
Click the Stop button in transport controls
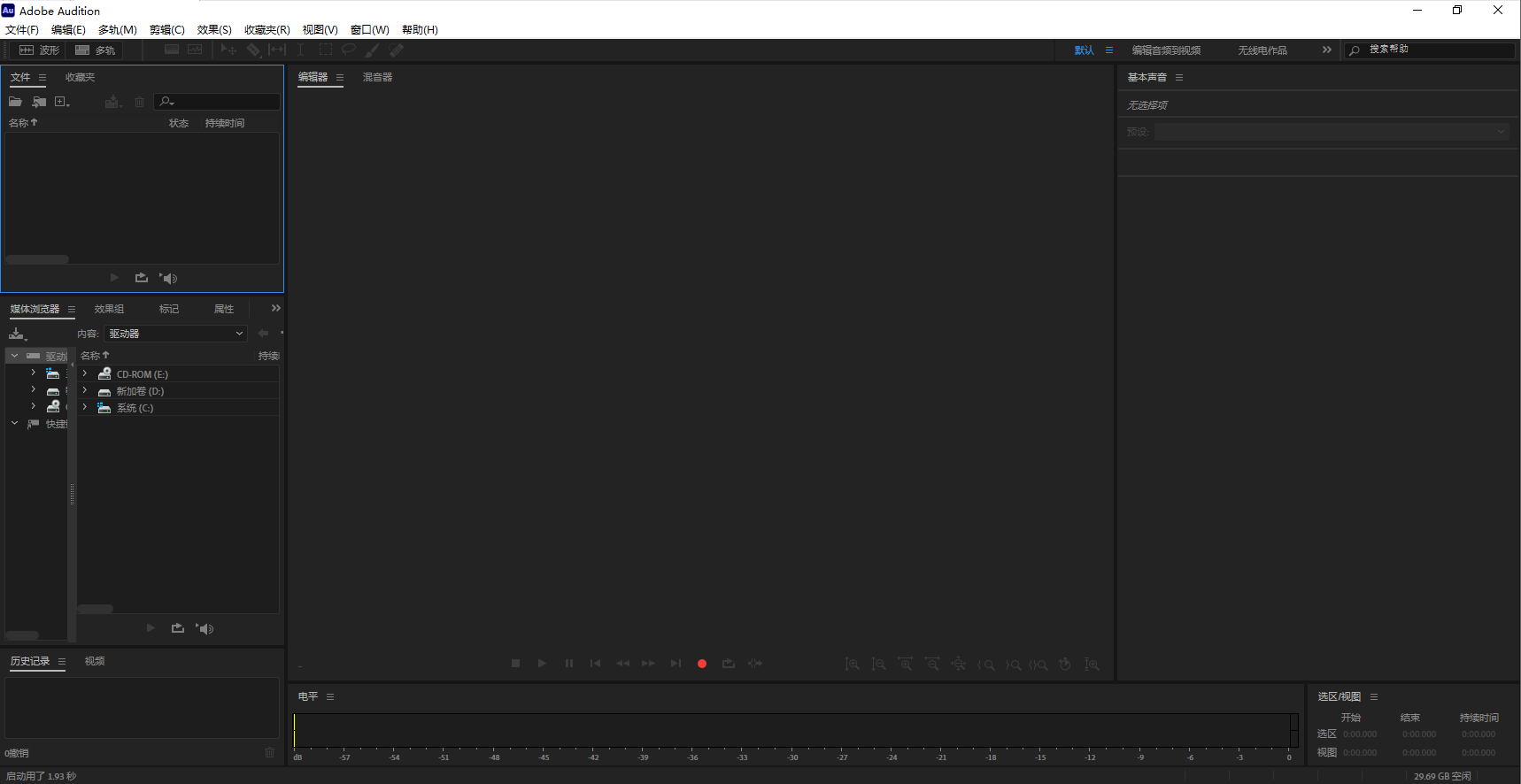(x=515, y=664)
